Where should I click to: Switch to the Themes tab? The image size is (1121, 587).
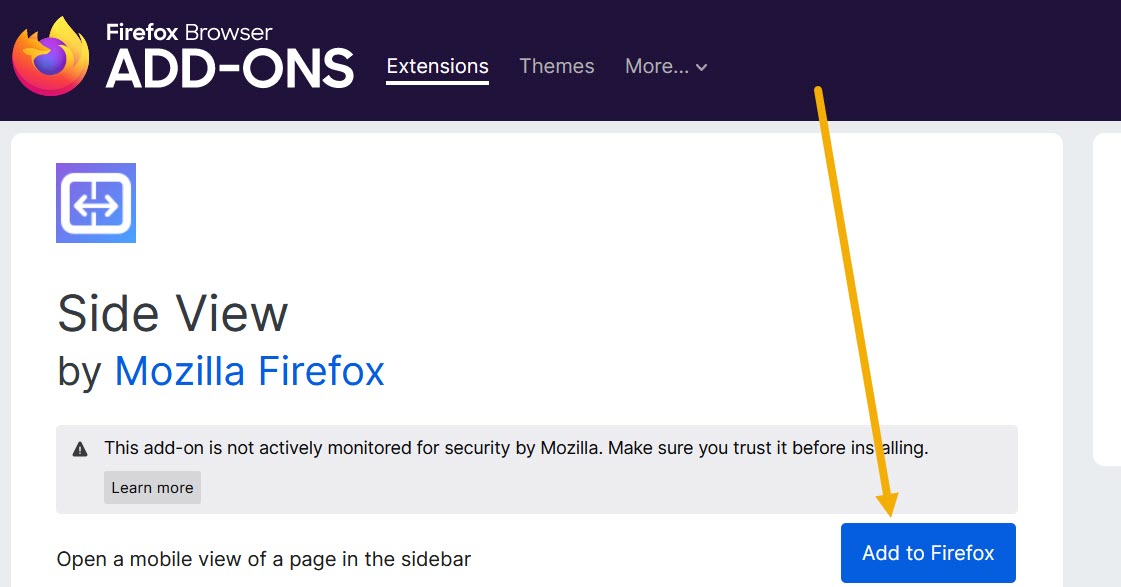pyautogui.click(x=556, y=66)
